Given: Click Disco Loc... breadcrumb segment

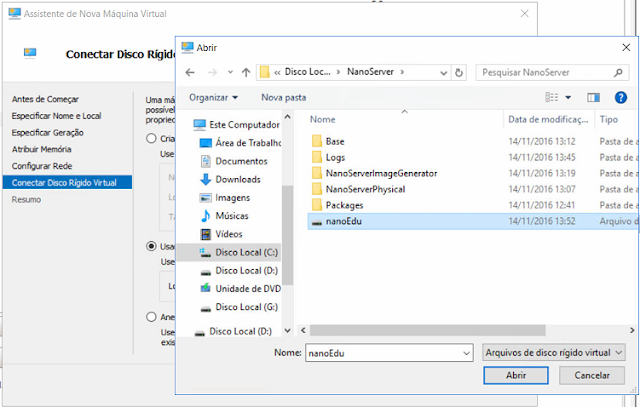Looking at the screenshot, I should click(307, 72).
